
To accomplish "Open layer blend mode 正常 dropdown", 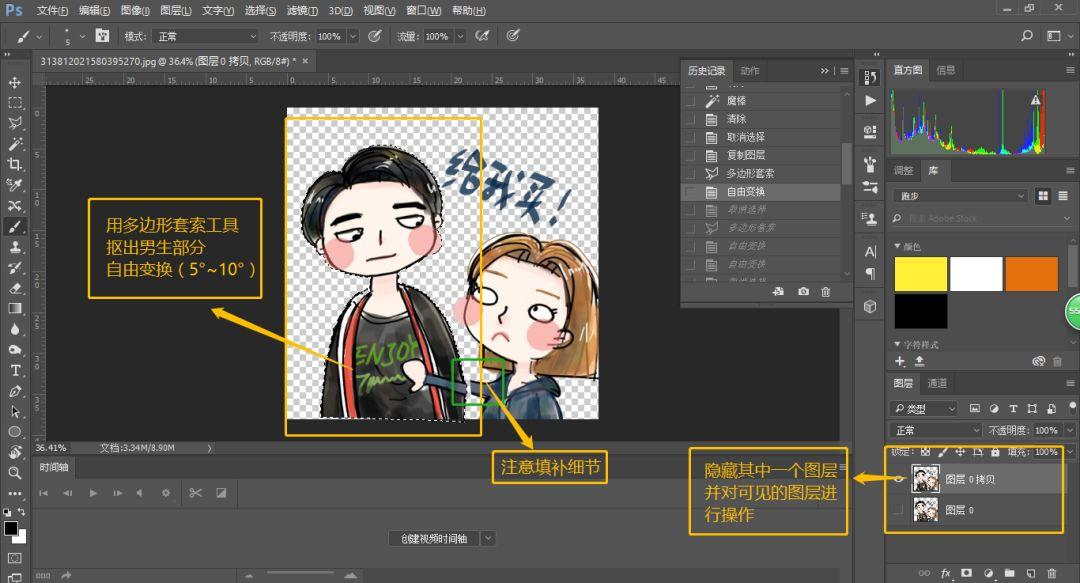I will click(936, 430).
